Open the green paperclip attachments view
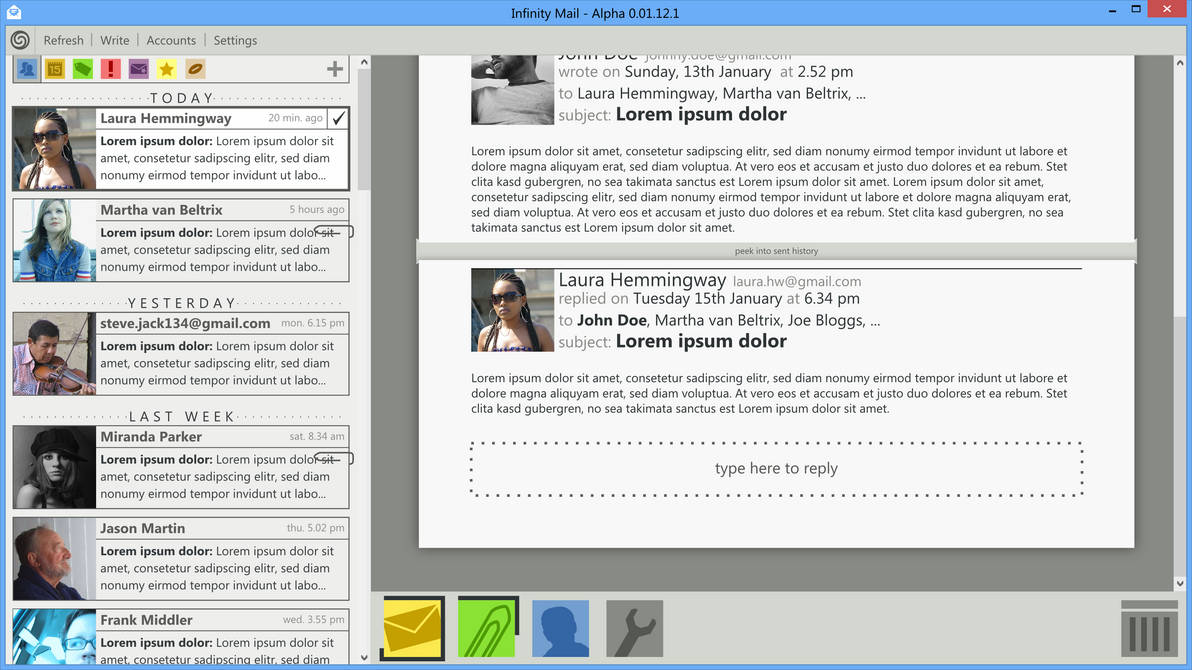 click(488, 628)
